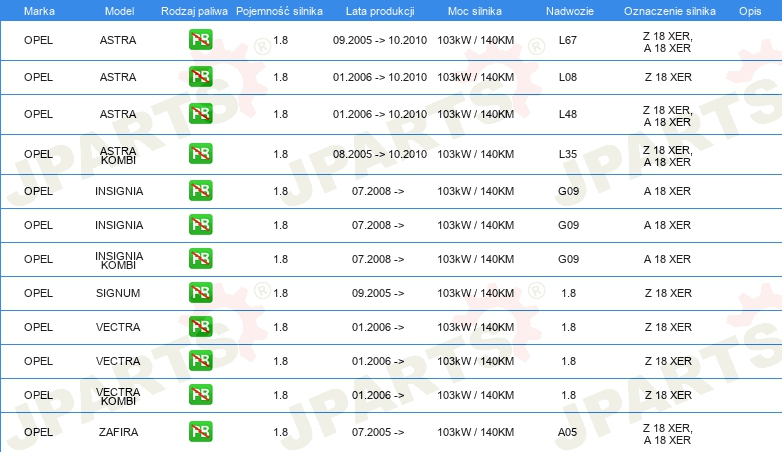Click the petrol fuel icon in ASTRA L08 row

click(200, 77)
